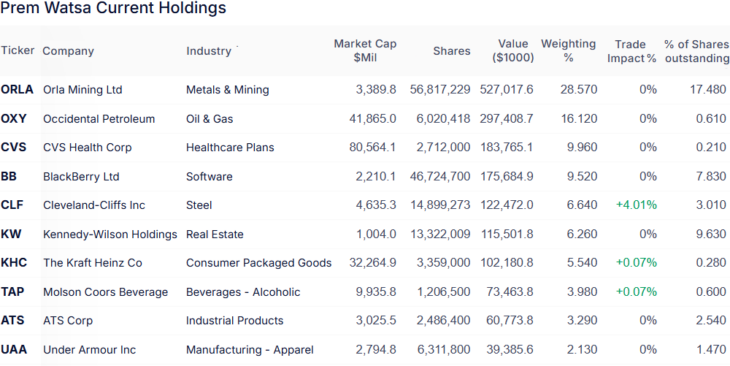Image resolution: width=730 pixels, height=366 pixels.
Task: Open the Under Armour Inc company name
Action: click(89, 350)
